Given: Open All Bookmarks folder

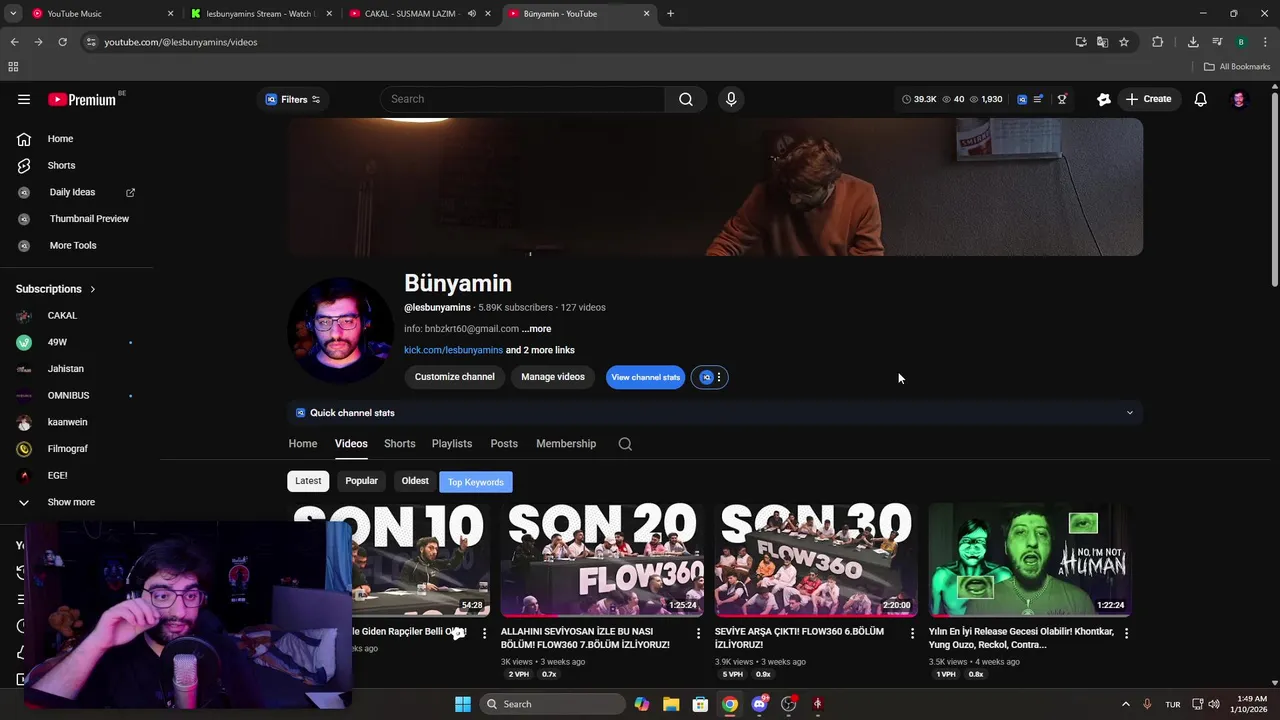Looking at the screenshot, I should (x=1237, y=67).
